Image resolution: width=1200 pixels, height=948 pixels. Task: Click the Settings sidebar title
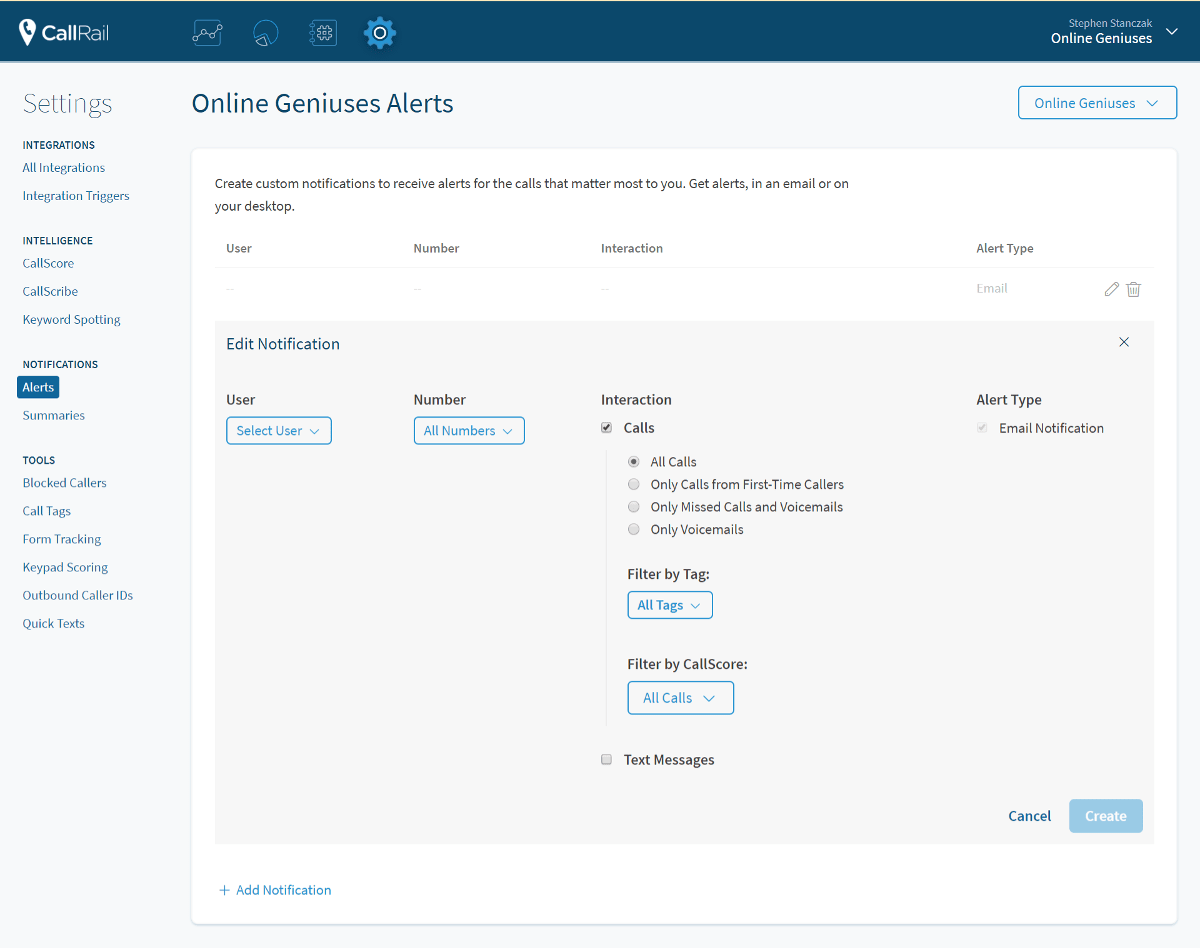[x=68, y=104]
